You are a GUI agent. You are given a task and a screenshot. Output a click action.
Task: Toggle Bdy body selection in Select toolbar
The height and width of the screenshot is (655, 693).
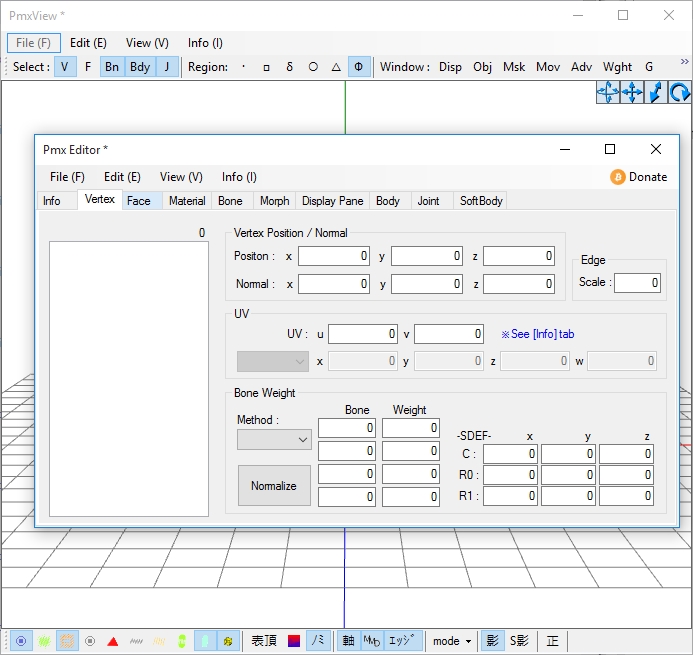click(x=140, y=67)
